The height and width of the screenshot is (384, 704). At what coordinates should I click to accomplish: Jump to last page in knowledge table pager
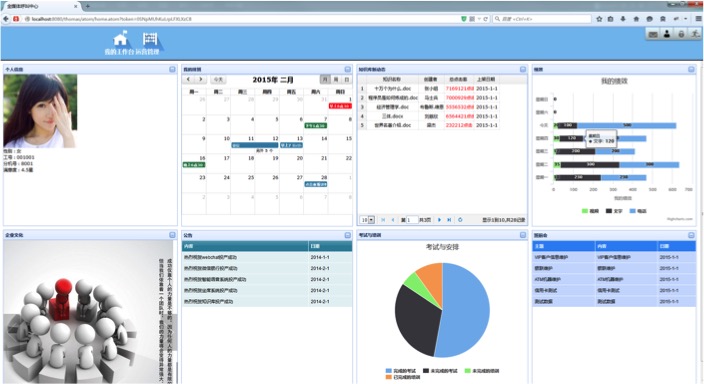449,220
